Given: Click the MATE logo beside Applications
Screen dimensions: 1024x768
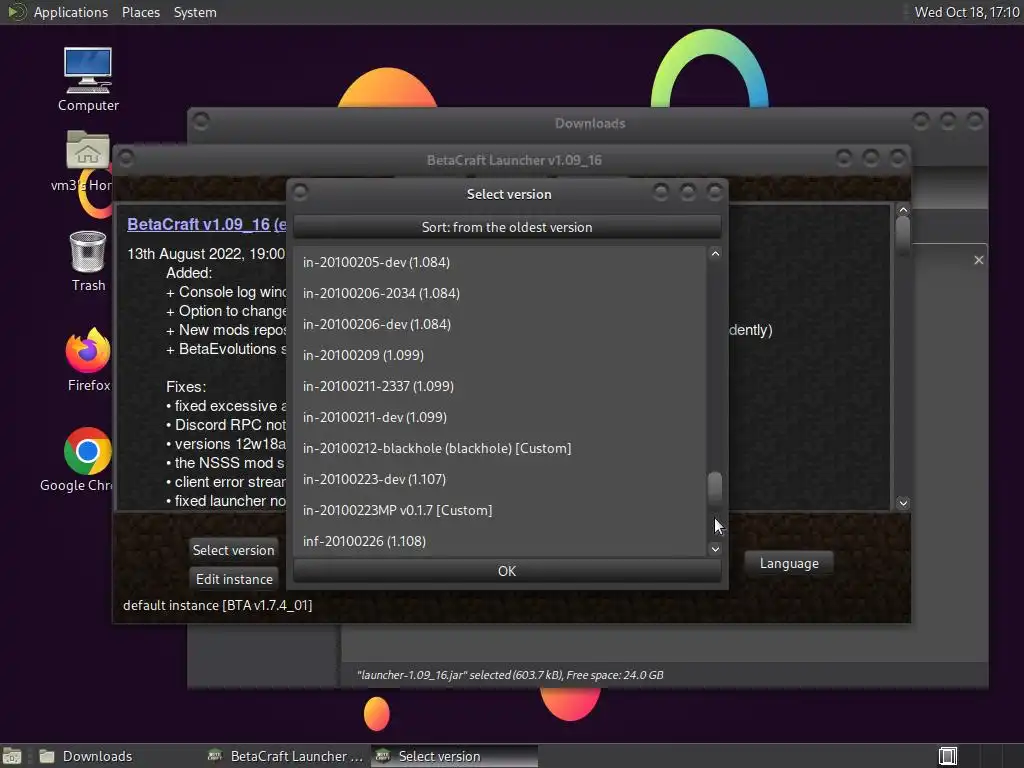Looking at the screenshot, I should [x=17, y=12].
